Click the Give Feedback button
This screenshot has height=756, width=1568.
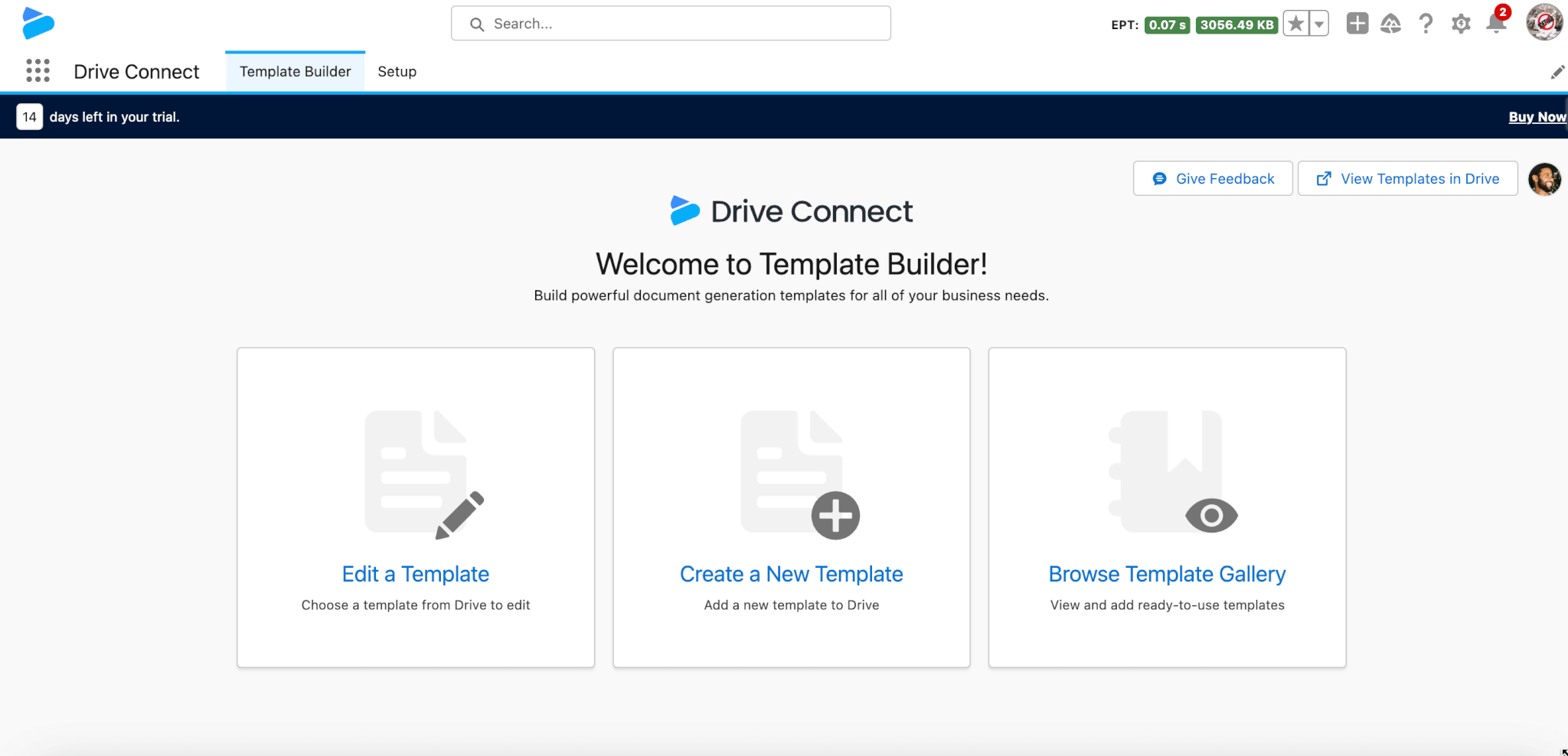(1213, 178)
